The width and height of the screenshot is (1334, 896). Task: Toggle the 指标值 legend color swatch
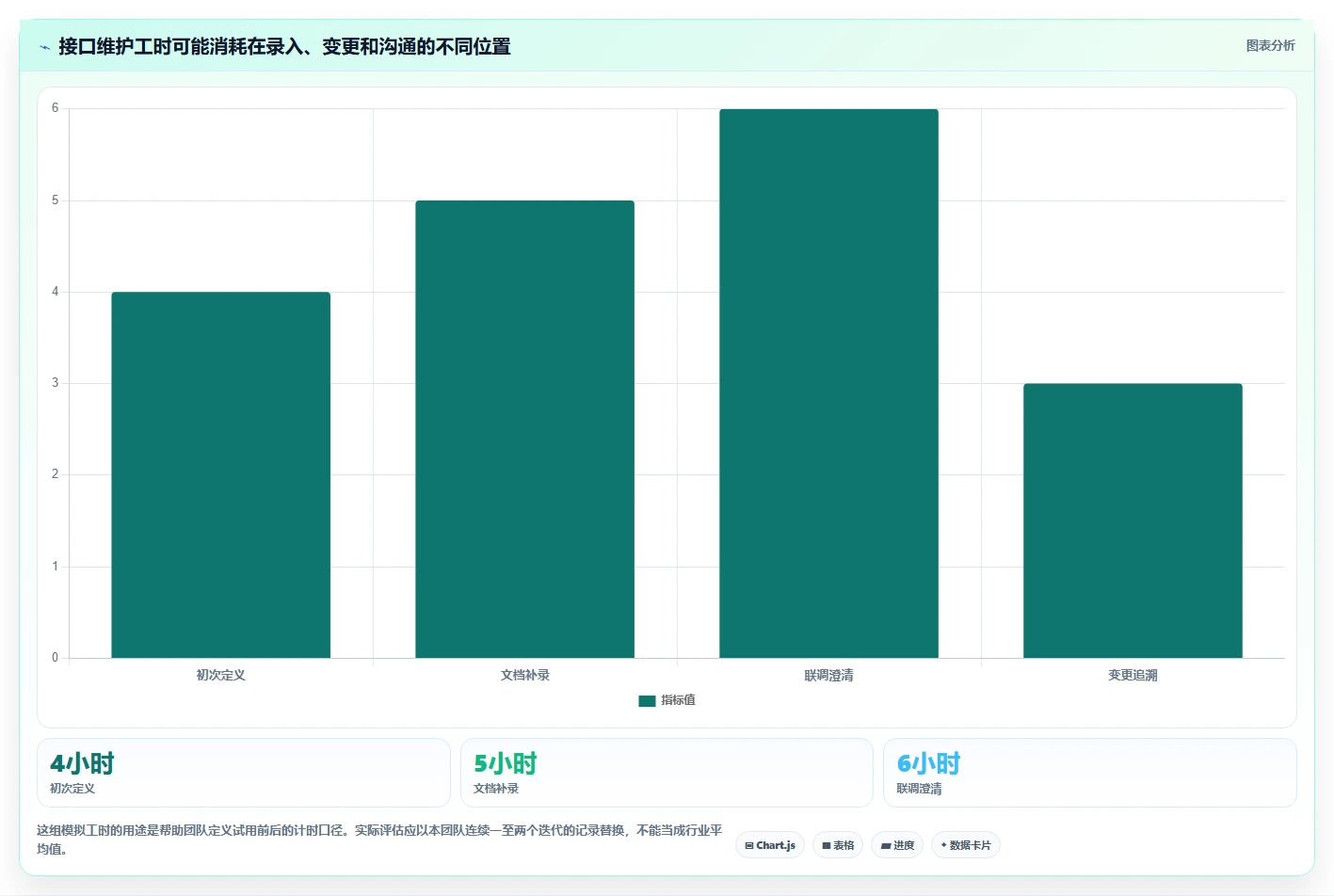click(647, 700)
